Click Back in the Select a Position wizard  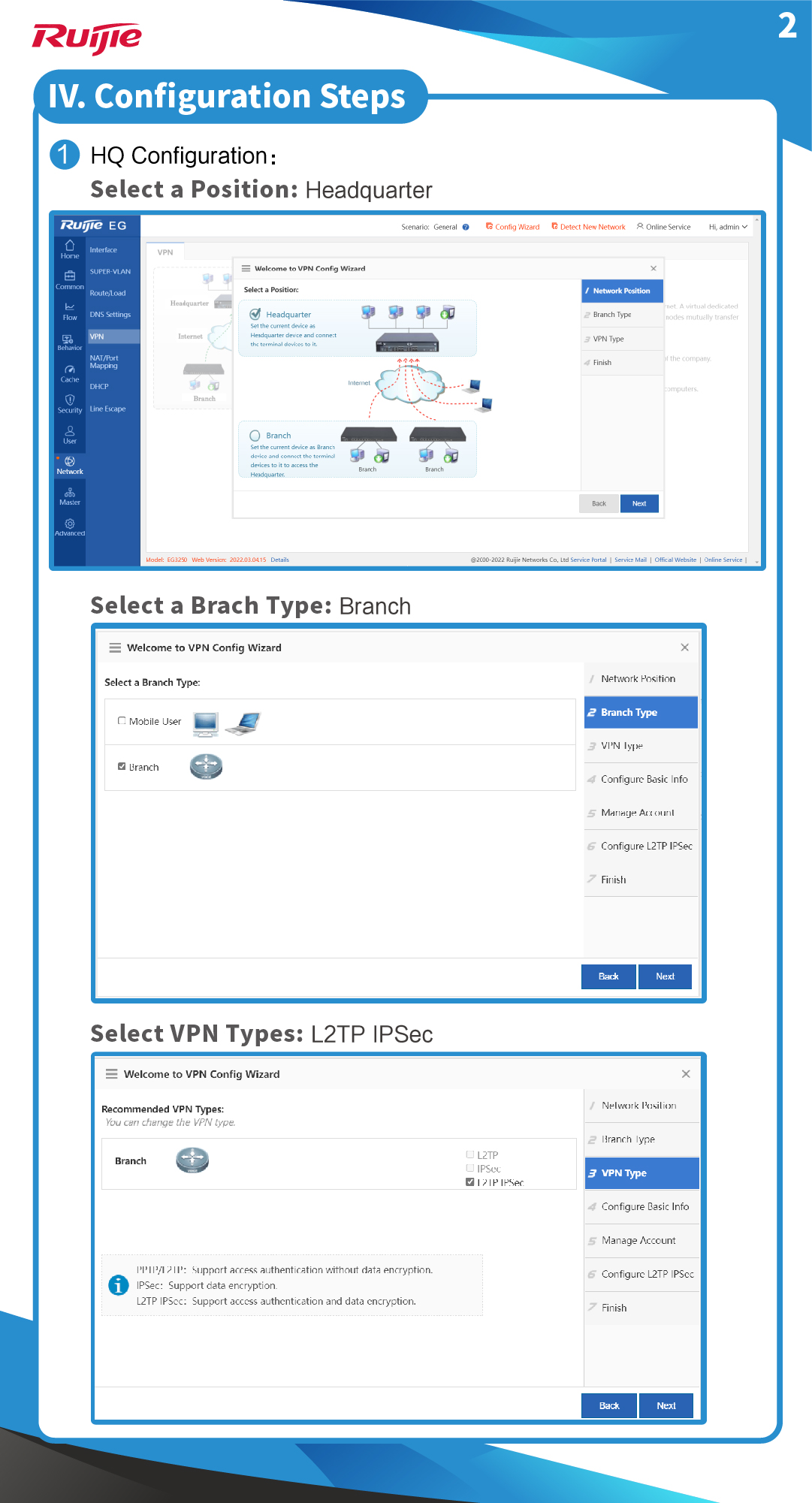599,503
